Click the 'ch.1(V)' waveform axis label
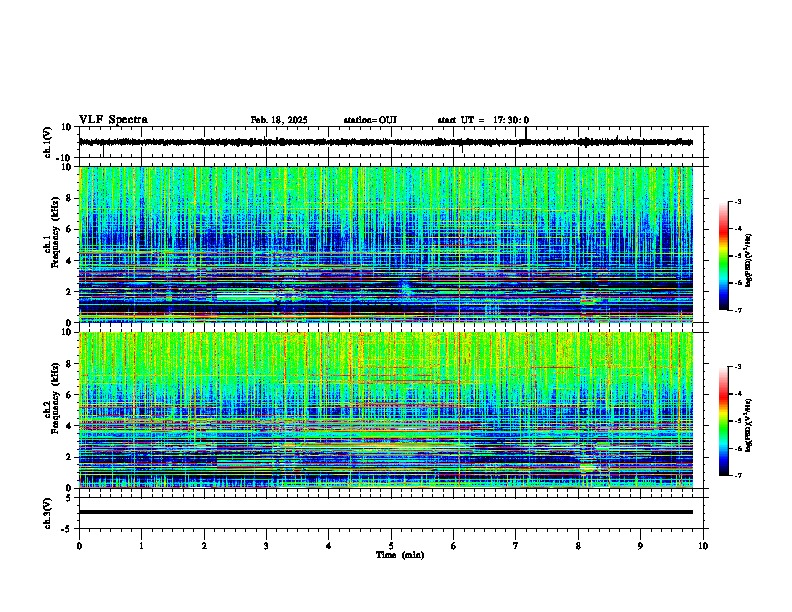Image resolution: width=792 pixels, height=612 pixels. coord(48,142)
